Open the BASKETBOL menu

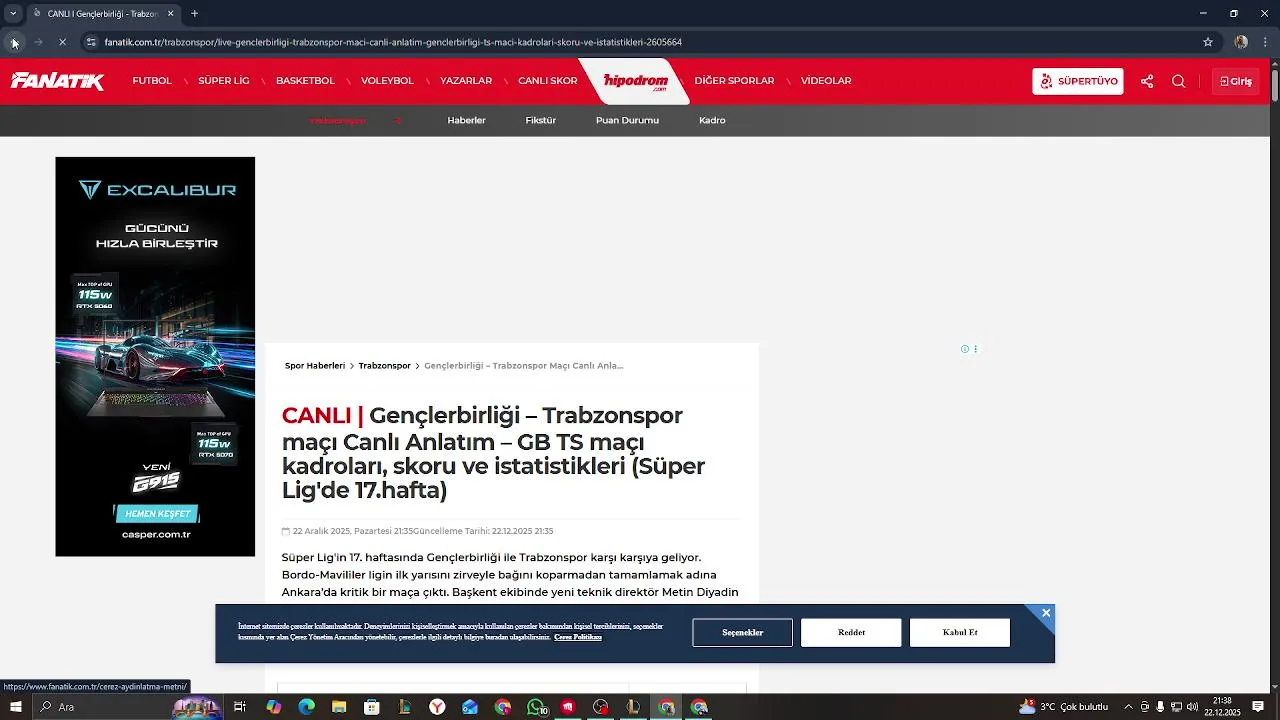(305, 81)
